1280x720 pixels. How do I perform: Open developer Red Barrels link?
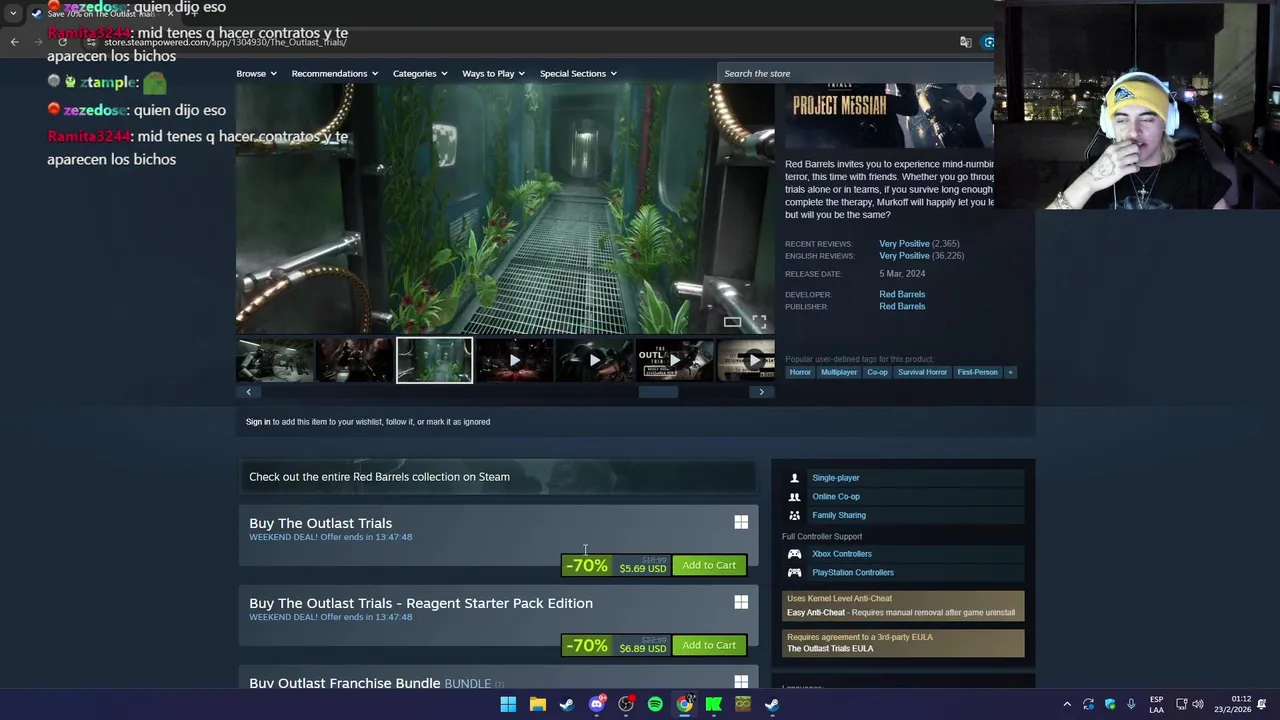[x=902, y=294]
